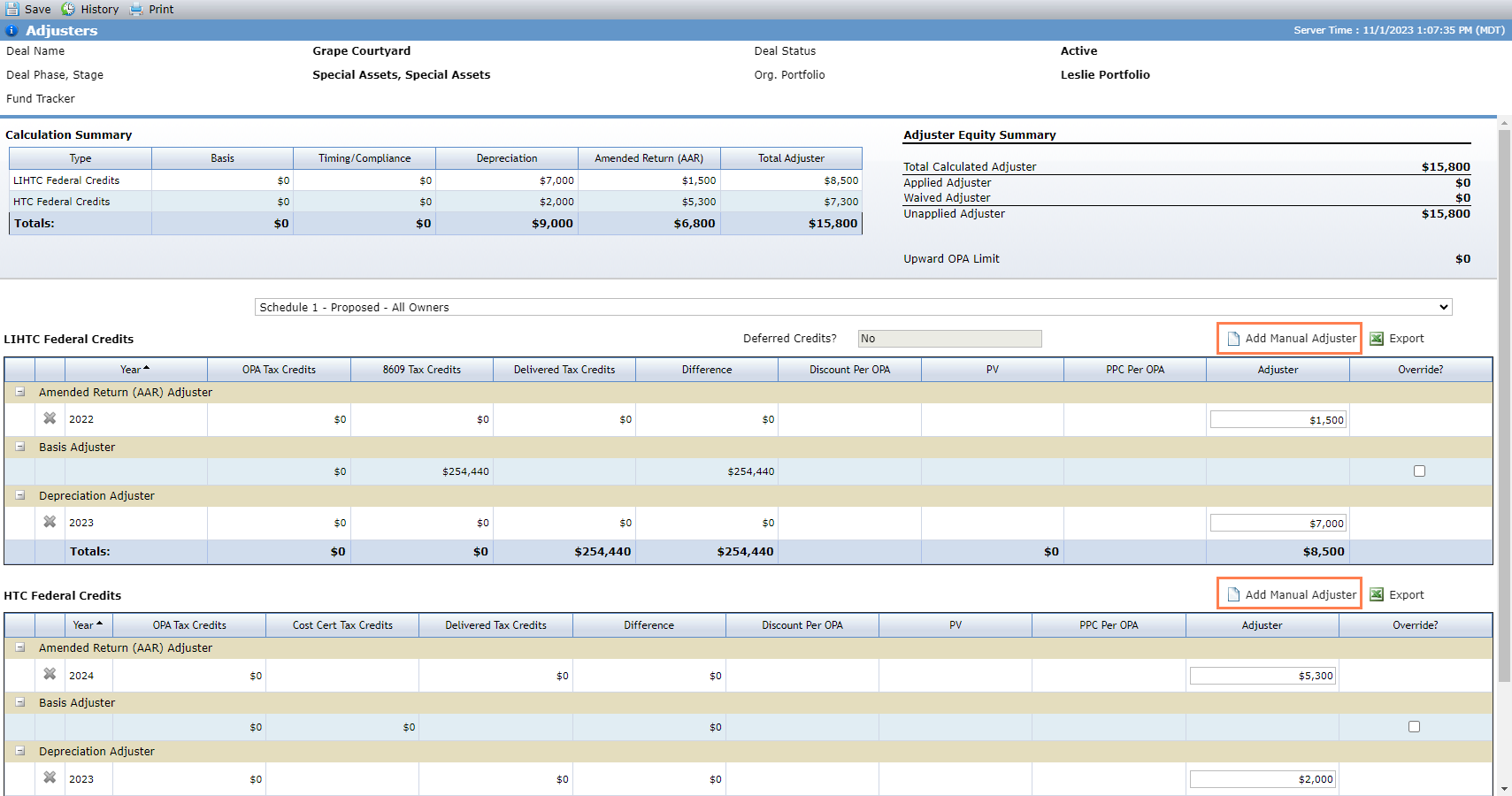Click the Grape Courtyard deal name
Viewport: 1512px width, 796px height.
pyautogui.click(x=361, y=51)
